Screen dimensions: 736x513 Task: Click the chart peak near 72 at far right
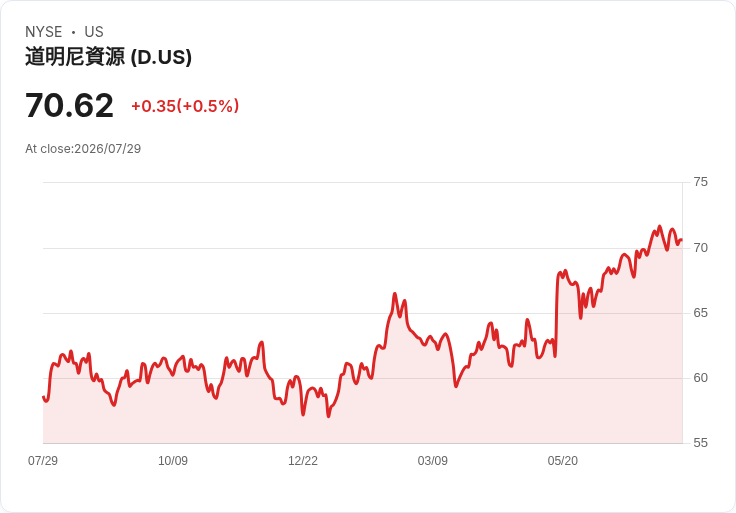(x=659, y=227)
